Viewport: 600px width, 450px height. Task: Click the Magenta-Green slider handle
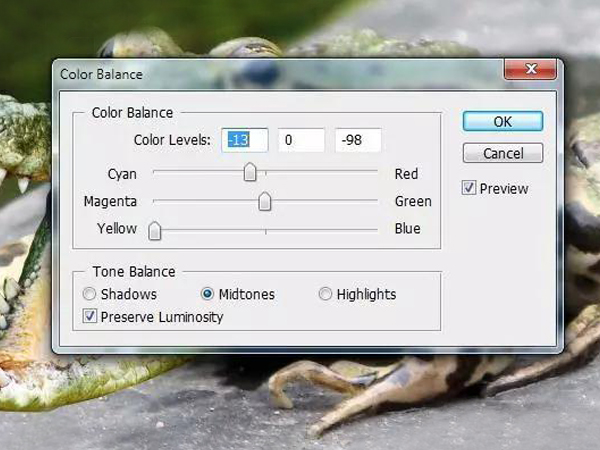coord(265,202)
